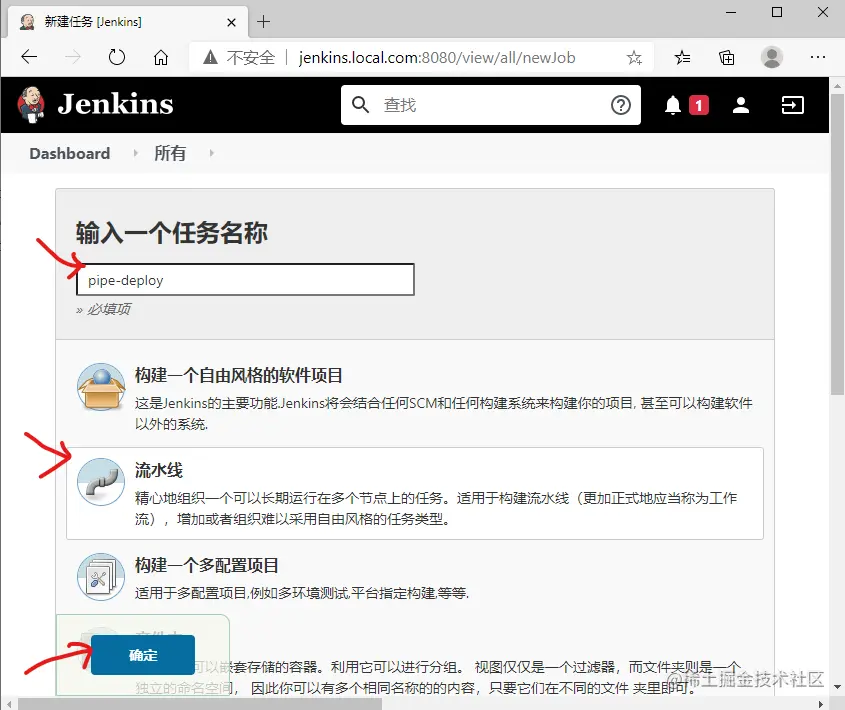845x710 pixels.
Task: Go to the Dashboard breadcrumb
Action: [70, 154]
